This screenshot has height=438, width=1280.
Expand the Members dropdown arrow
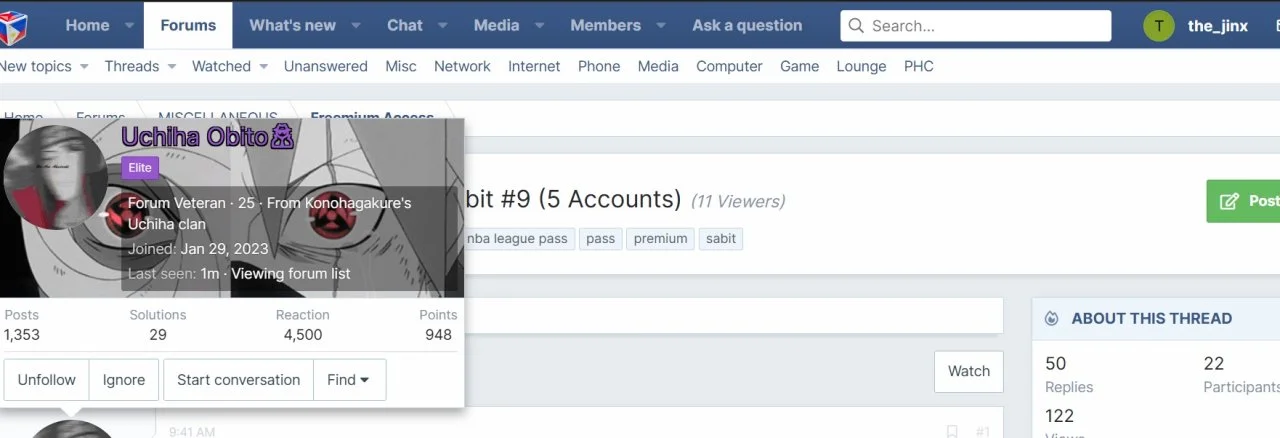tap(659, 26)
